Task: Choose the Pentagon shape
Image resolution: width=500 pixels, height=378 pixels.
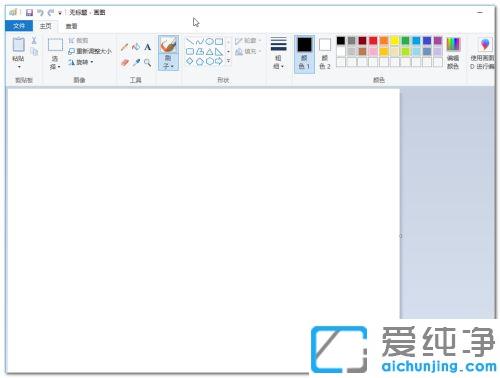Action: [x=200, y=61]
